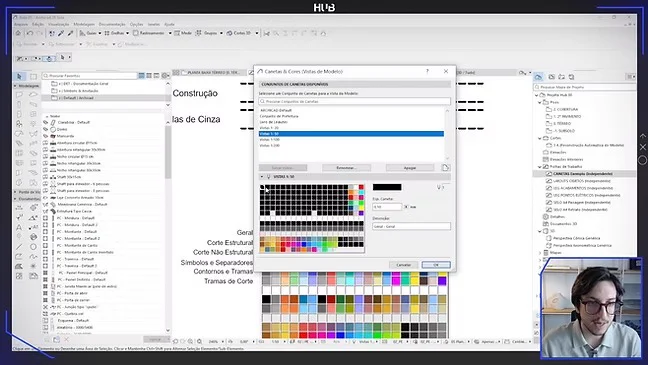
Task: Open the Arquivo menu
Action: click(x=21, y=24)
